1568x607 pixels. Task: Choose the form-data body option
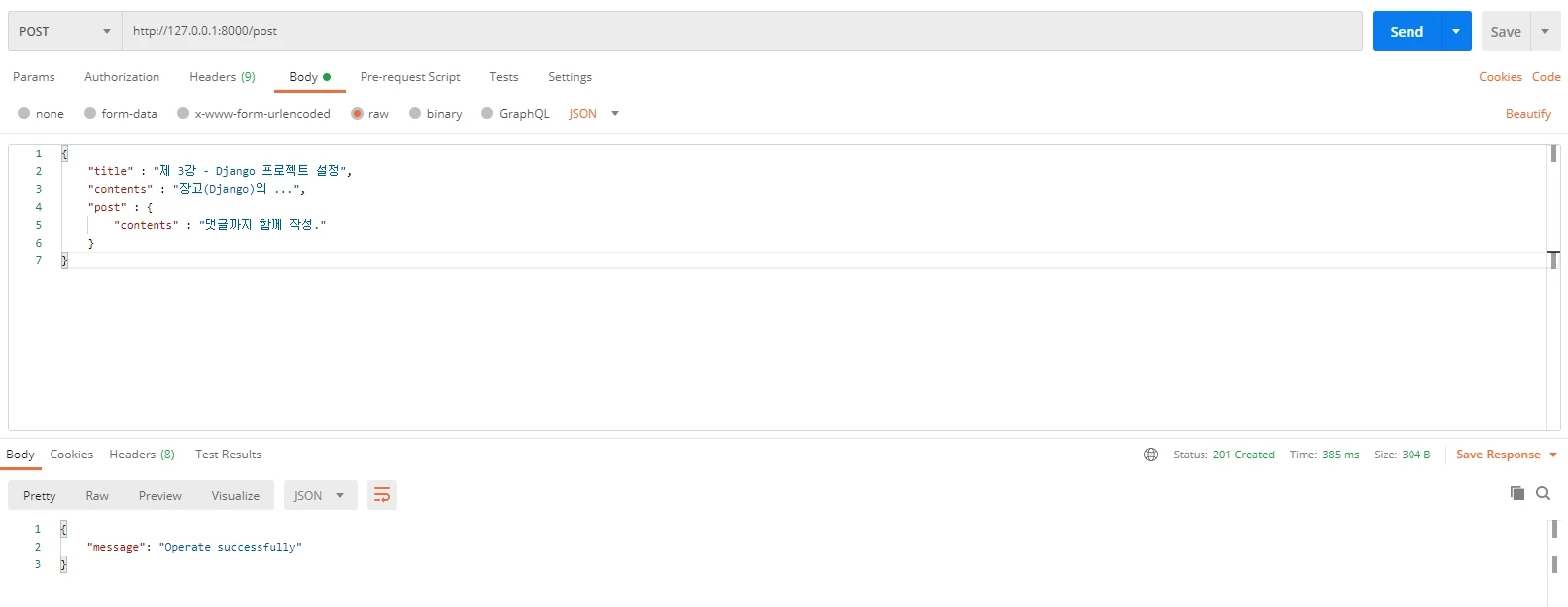pos(91,114)
